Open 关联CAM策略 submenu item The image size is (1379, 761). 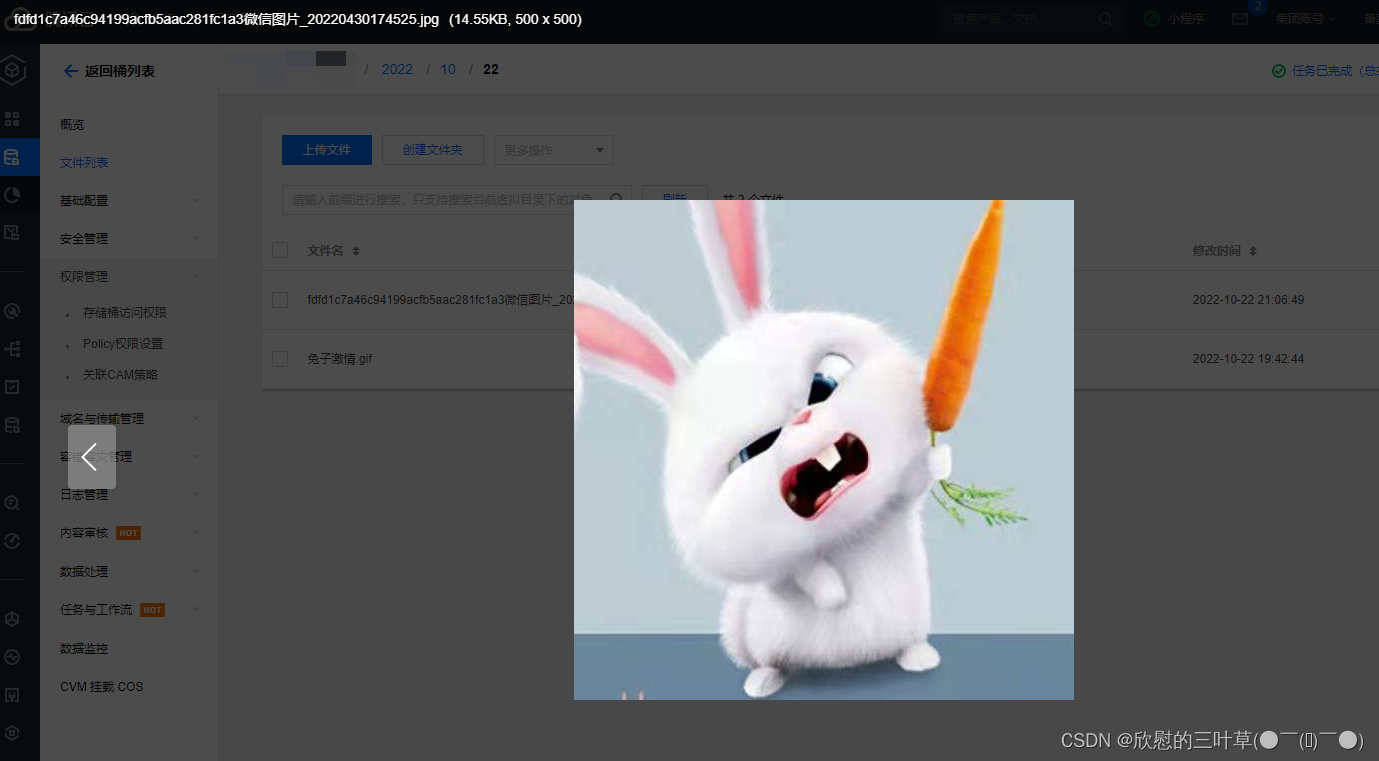click(120, 375)
